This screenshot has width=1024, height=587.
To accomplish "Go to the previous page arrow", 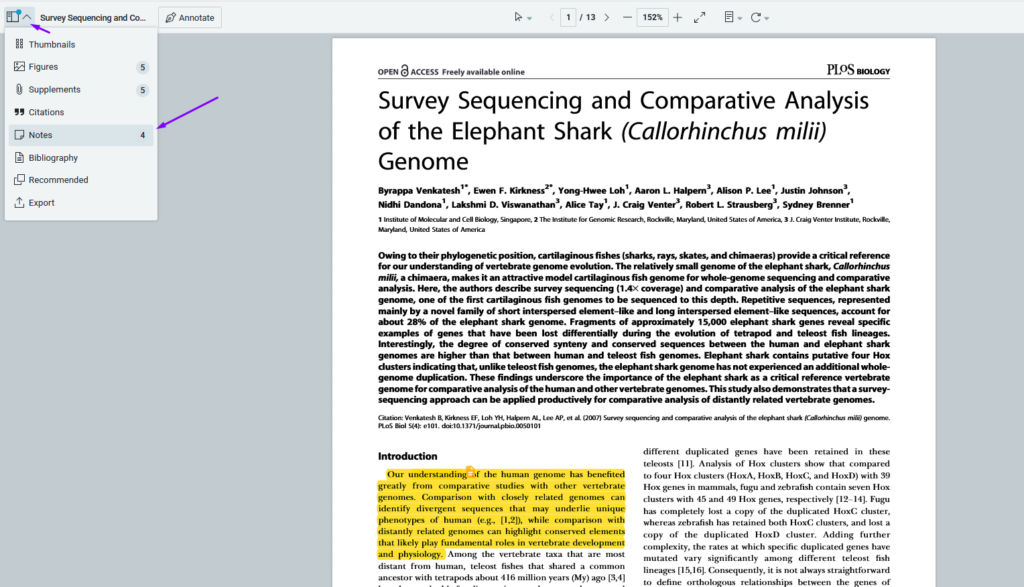I will pyautogui.click(x=551, y=17).
